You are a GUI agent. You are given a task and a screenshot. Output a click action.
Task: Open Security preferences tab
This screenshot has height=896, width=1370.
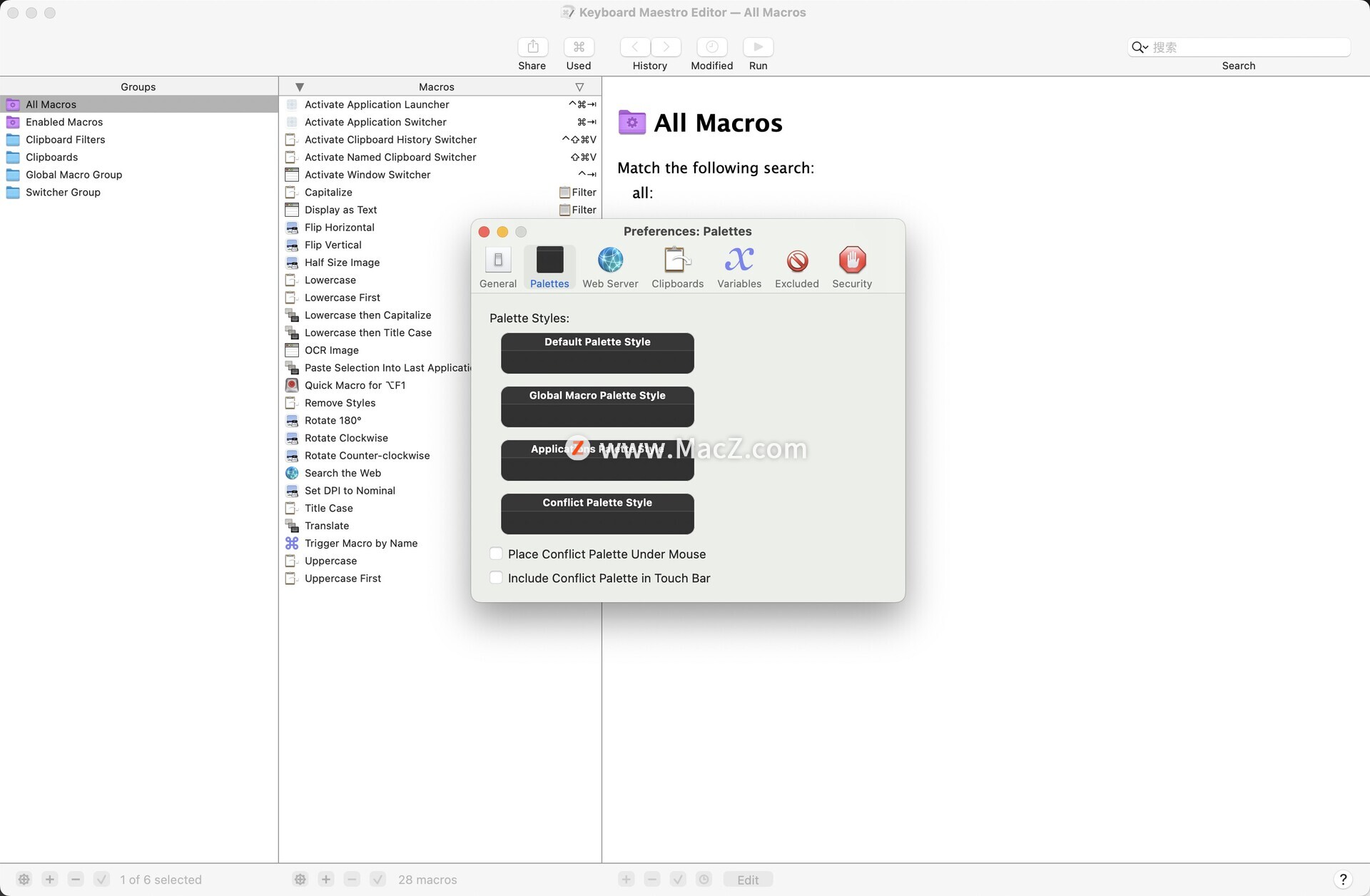tap(852, 268)
